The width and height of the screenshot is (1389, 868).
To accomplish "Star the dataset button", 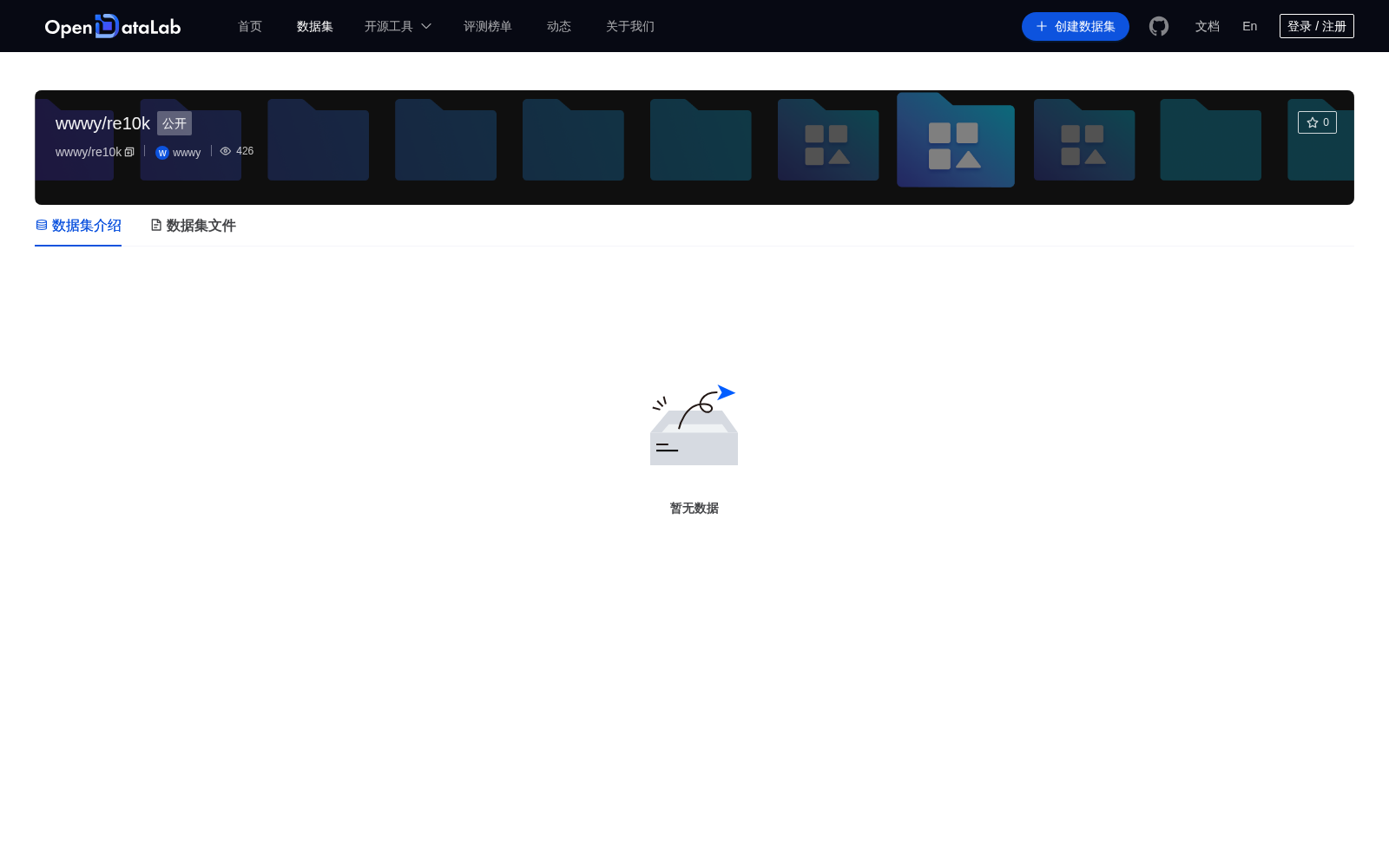I will click(1317, 122).
